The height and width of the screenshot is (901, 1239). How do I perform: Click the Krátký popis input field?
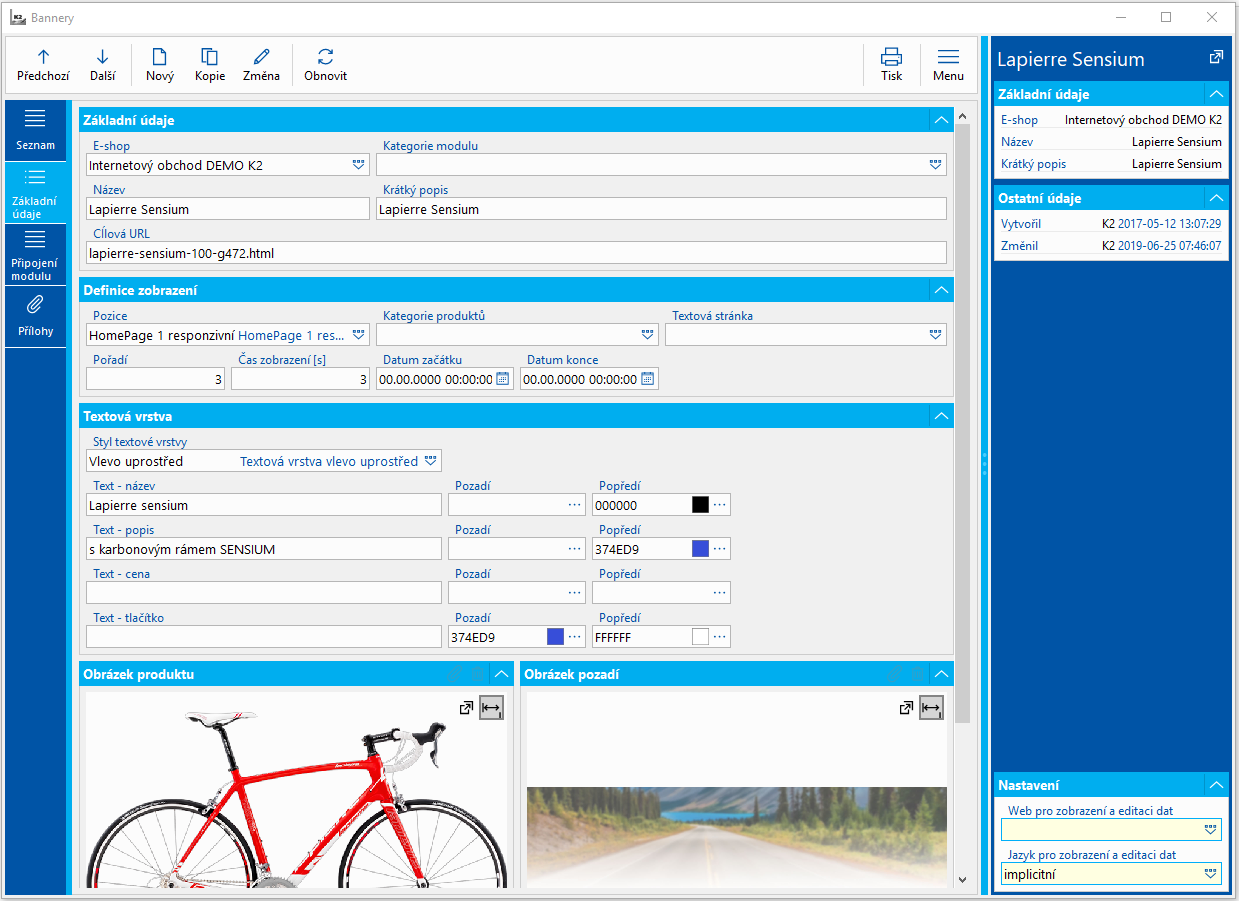pyautogui.click(x=661, y=209)
